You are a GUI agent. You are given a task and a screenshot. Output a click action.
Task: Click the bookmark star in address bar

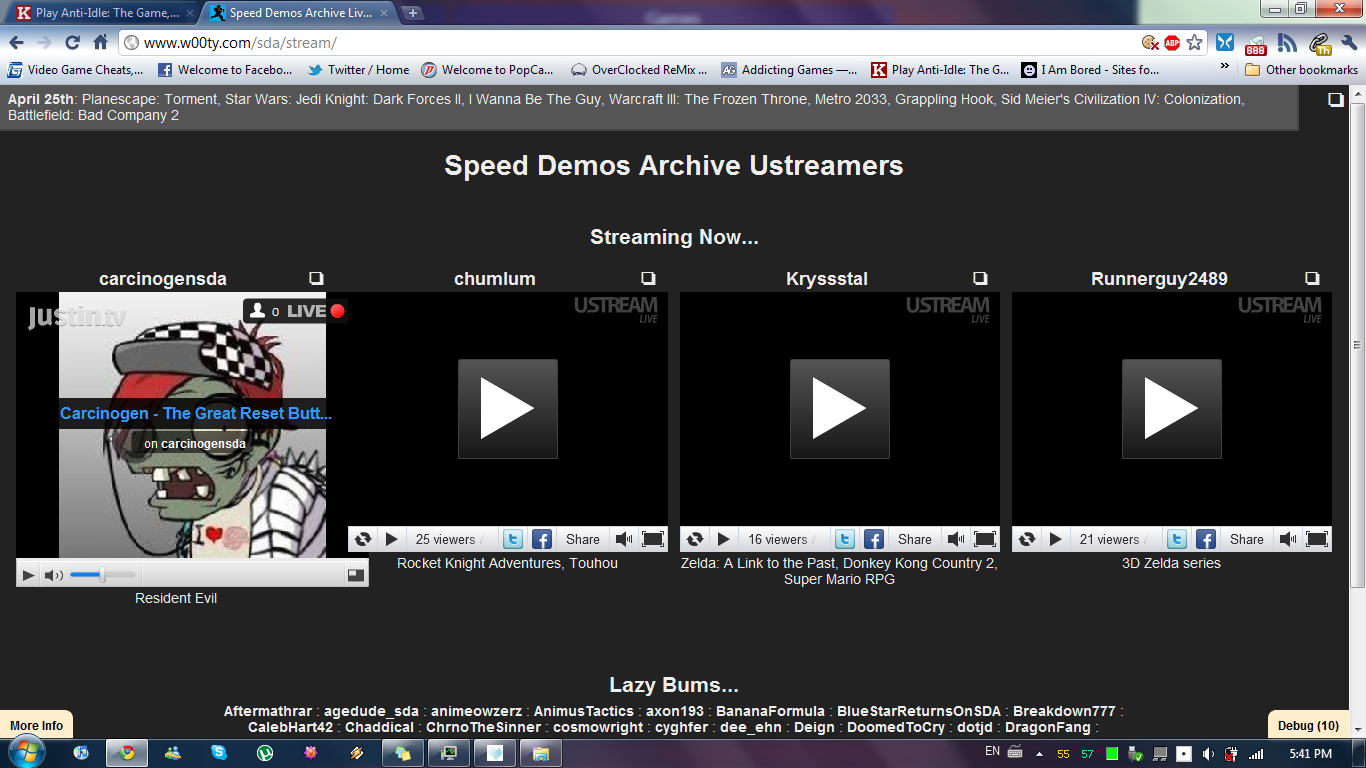(x=1194, y=43)
